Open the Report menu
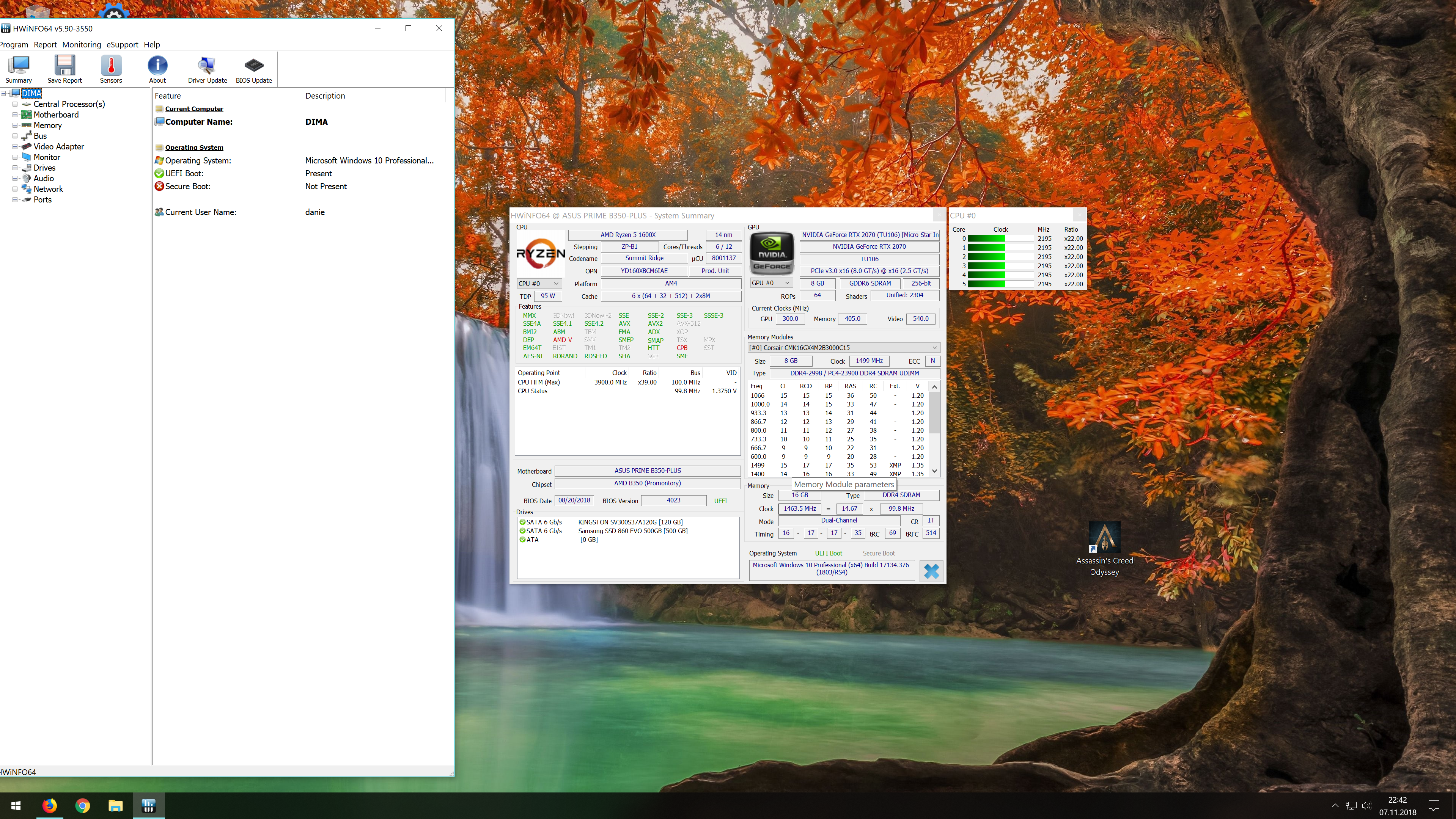 45,45
